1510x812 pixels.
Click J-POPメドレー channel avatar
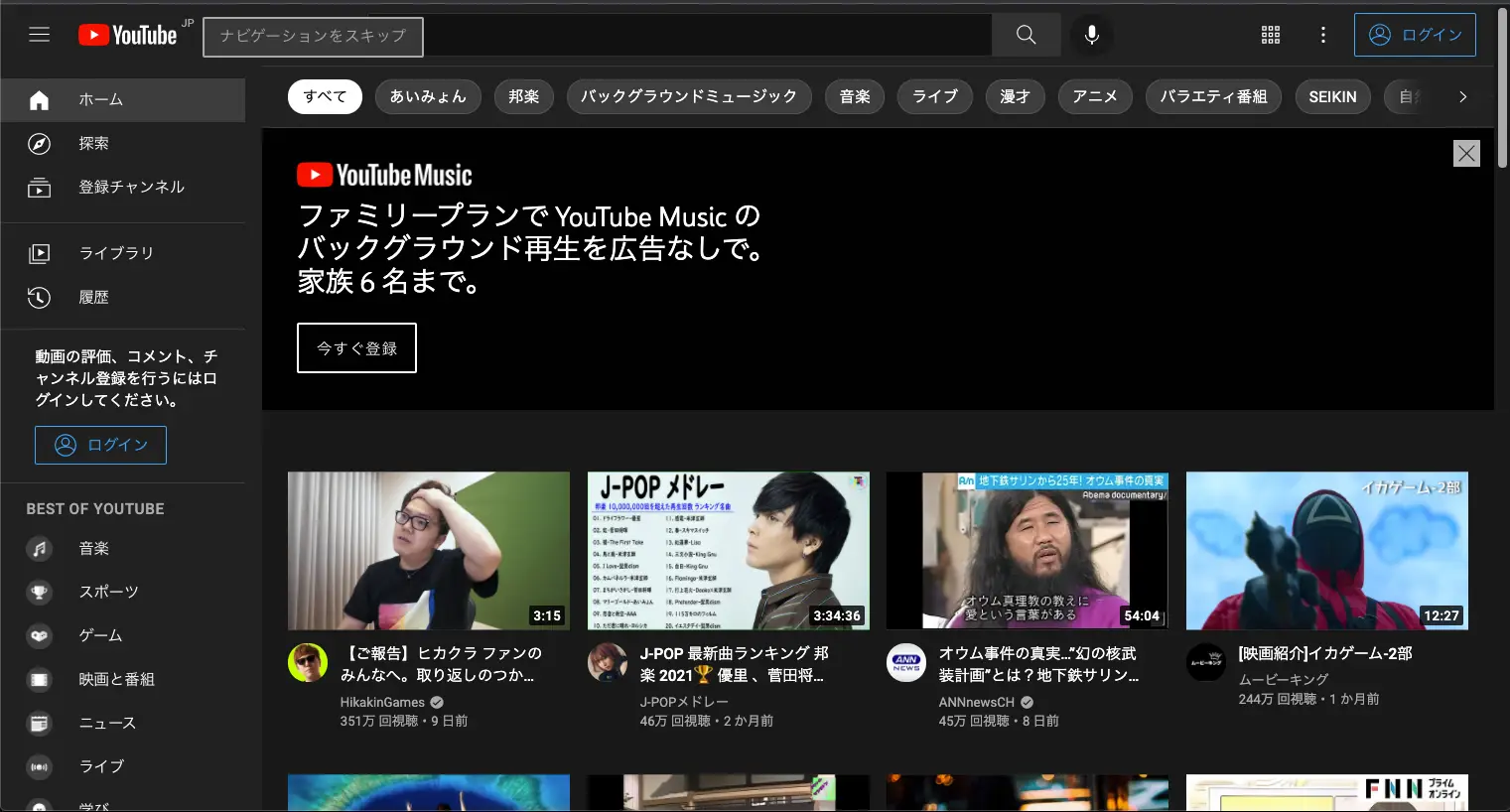[x=608, y=662]
